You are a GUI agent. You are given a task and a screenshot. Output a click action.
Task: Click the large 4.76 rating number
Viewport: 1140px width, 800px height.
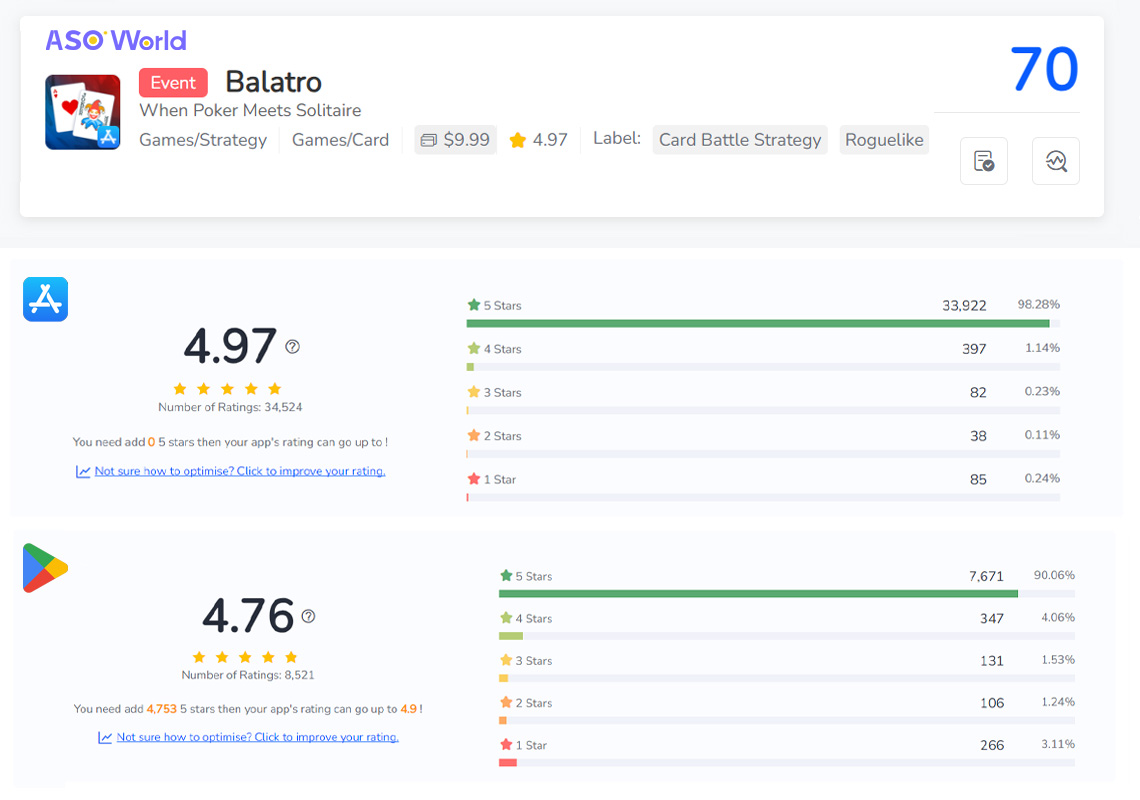point(248,616)
